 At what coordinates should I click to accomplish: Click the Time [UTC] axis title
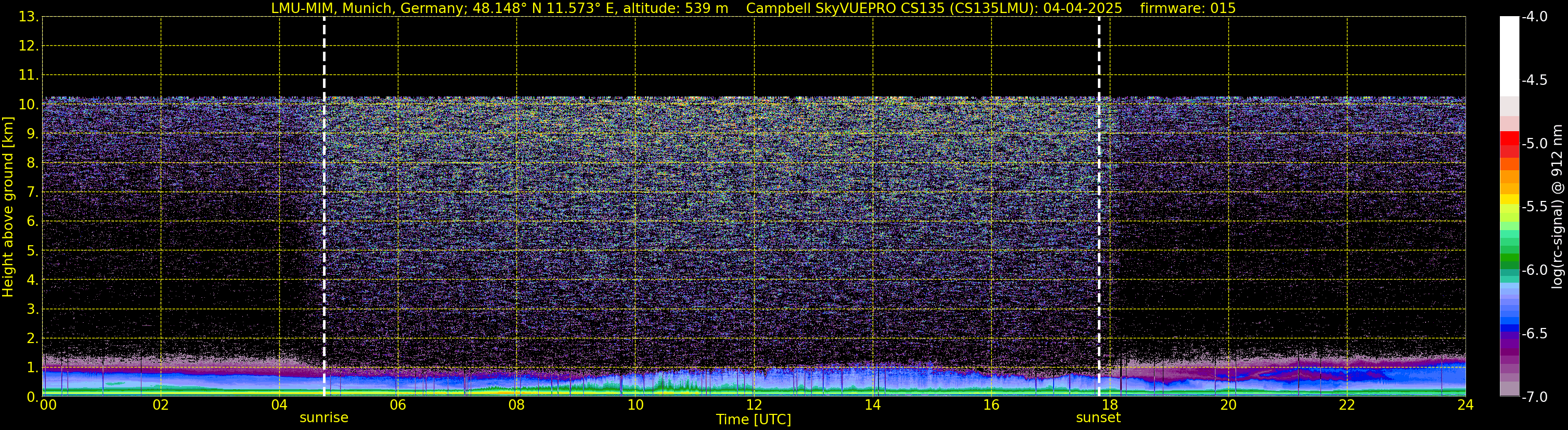click(x=754, y=420)
